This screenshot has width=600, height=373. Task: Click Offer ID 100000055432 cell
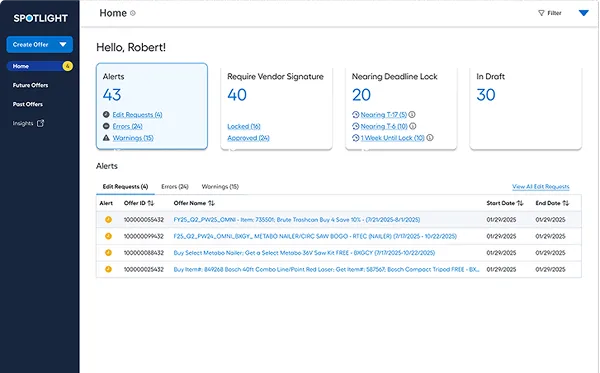(x=143, y=220)
